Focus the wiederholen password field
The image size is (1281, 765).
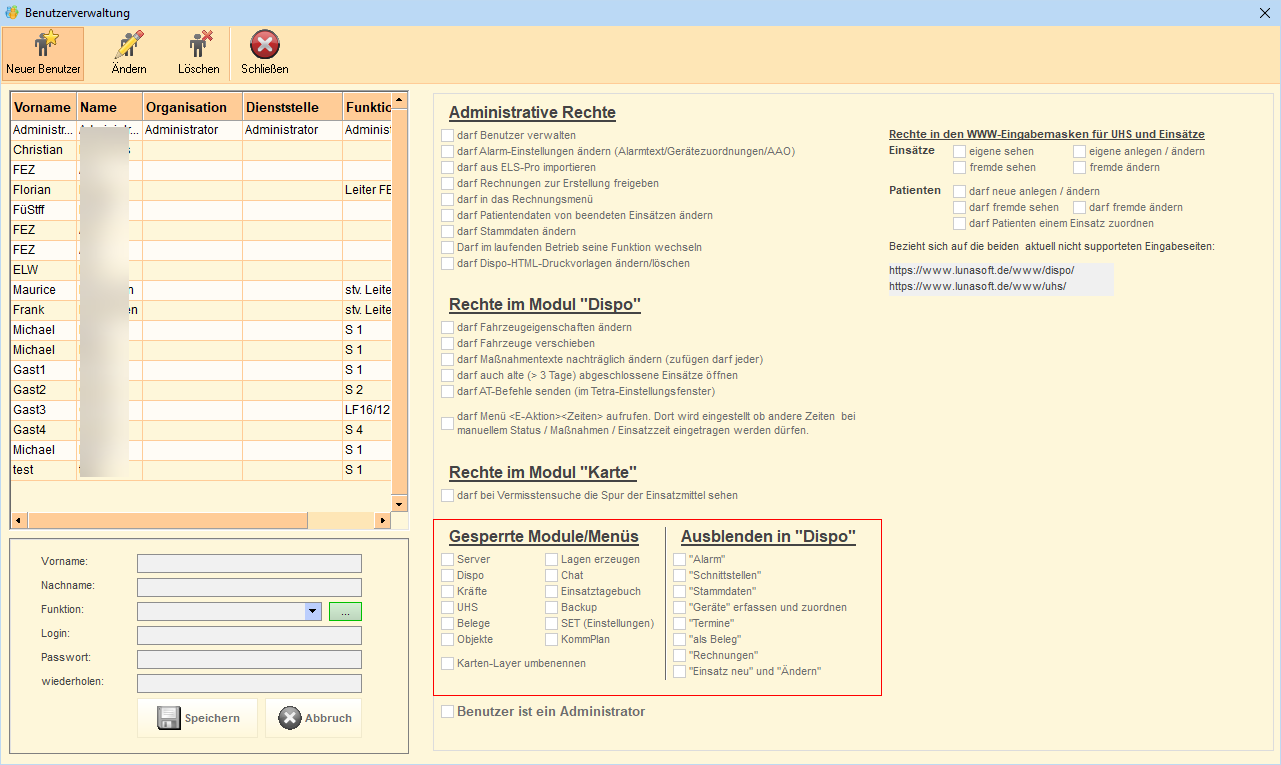tap(249, 683)
